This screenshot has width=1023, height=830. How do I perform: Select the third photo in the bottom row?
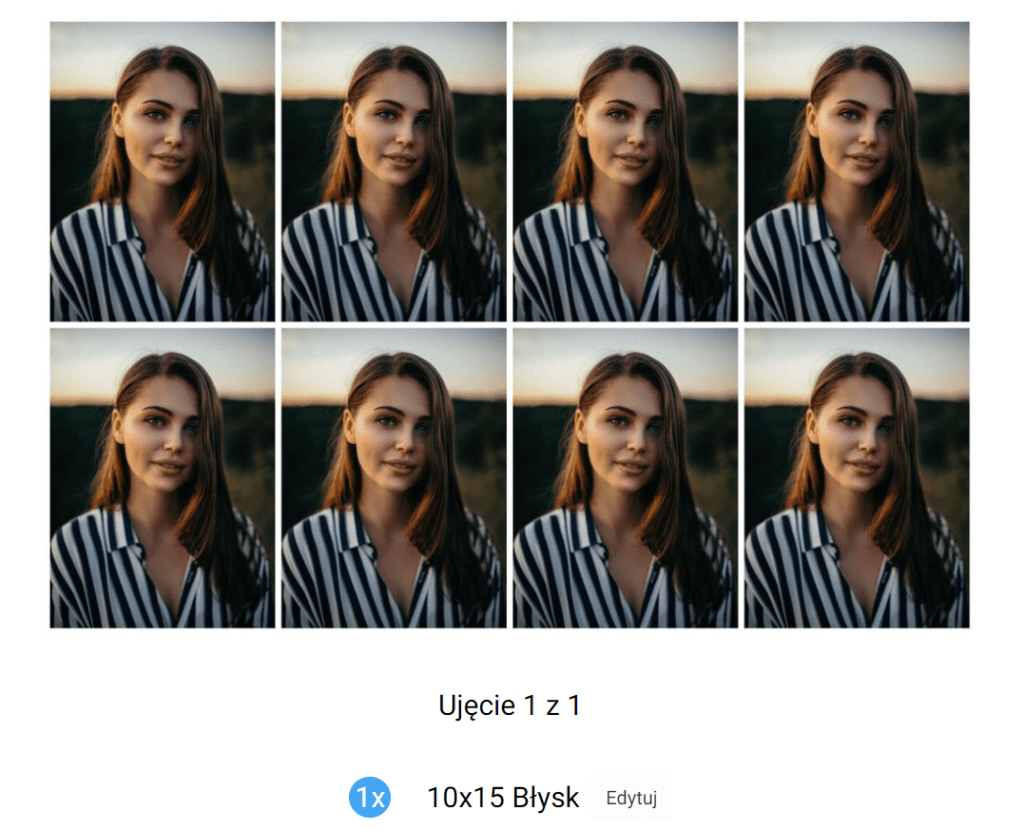pos(625,478)
